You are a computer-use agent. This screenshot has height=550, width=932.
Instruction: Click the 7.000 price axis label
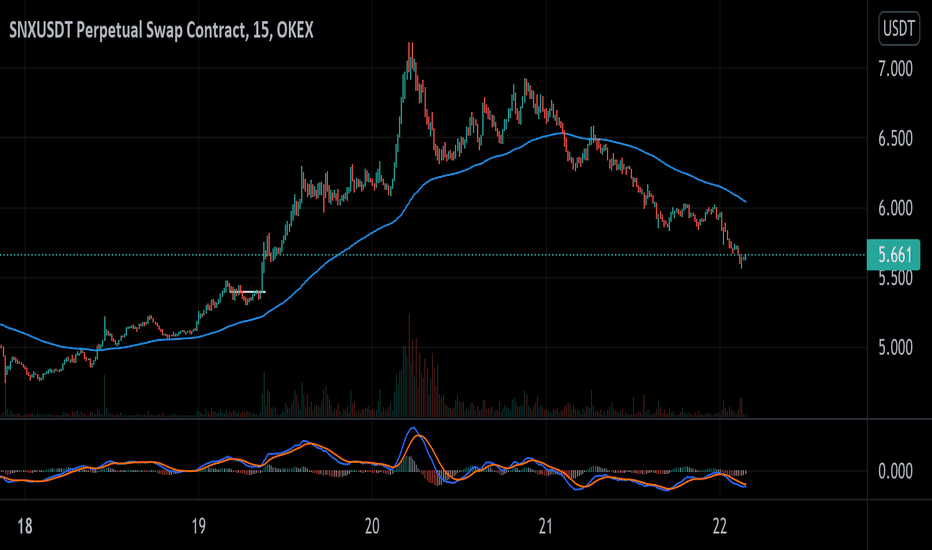(x=895, y=69)
